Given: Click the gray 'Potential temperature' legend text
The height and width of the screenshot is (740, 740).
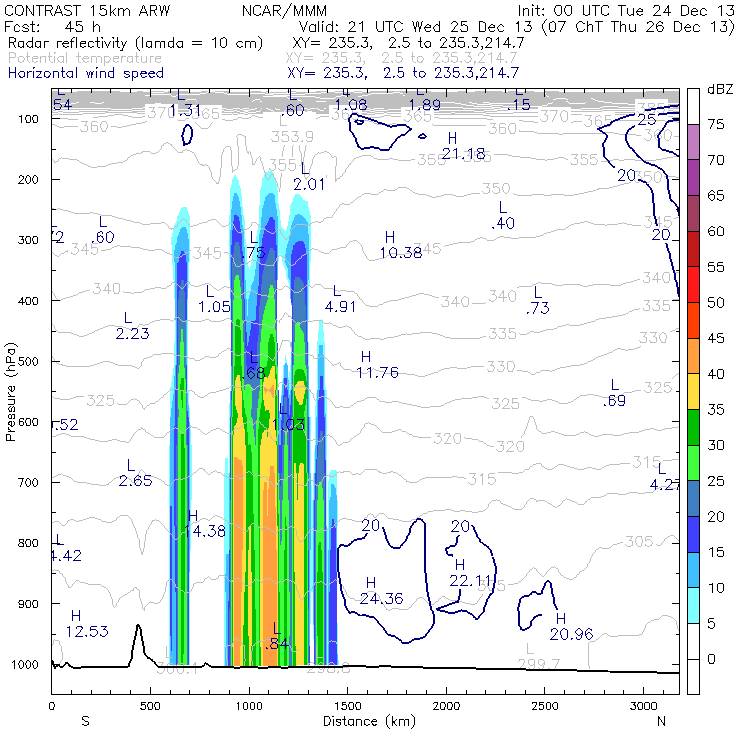Looking at the screenshot, I should click(85, 58).
